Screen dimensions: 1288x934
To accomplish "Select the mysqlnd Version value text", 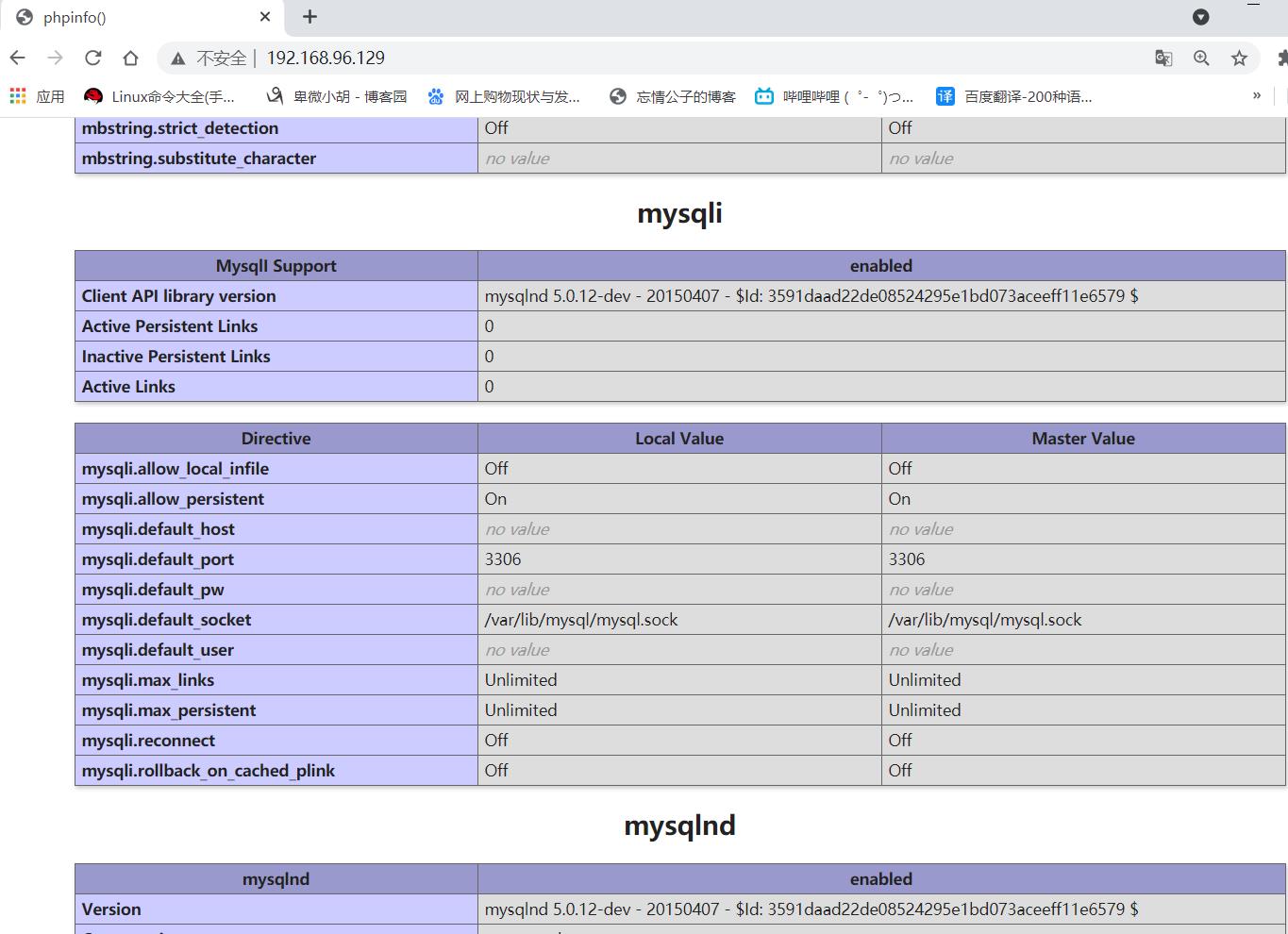I will (x=811, y=909).
